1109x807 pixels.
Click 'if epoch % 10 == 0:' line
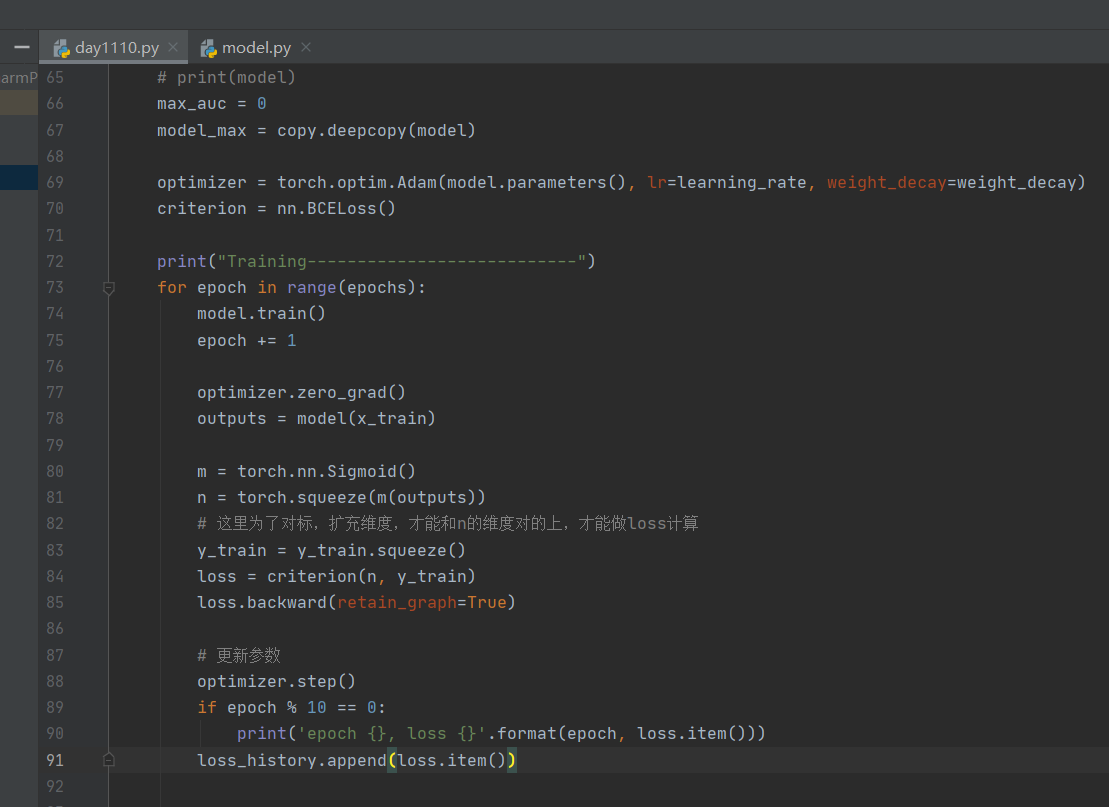click(x=291, y=708)
